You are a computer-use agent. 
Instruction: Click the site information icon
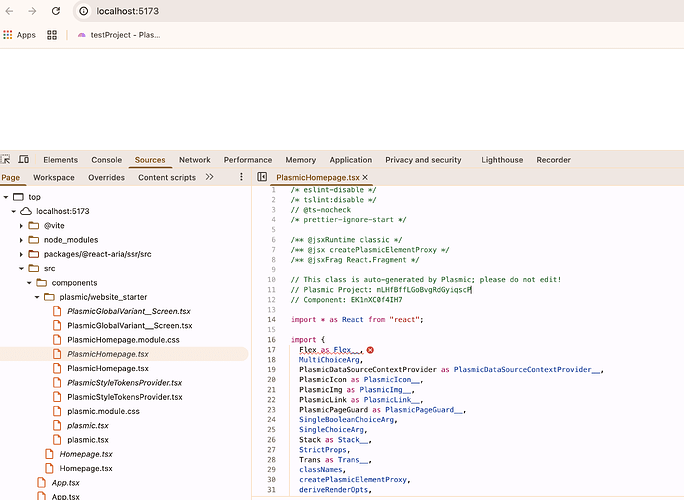83,11
